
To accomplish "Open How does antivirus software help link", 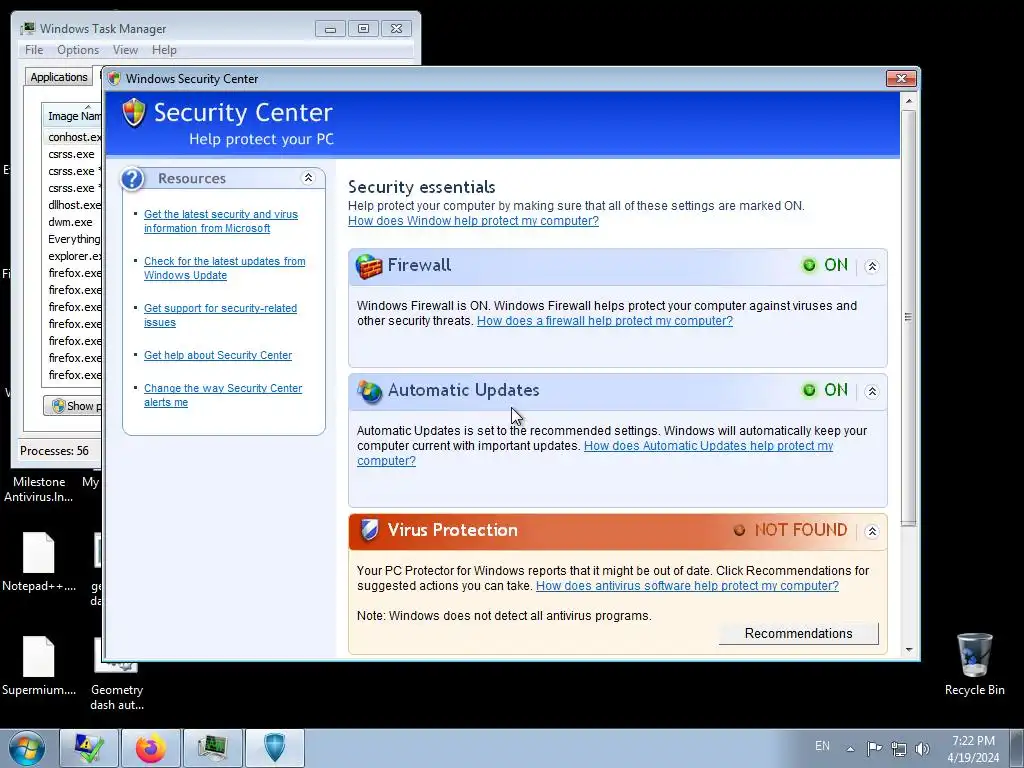I will (687, 586).
